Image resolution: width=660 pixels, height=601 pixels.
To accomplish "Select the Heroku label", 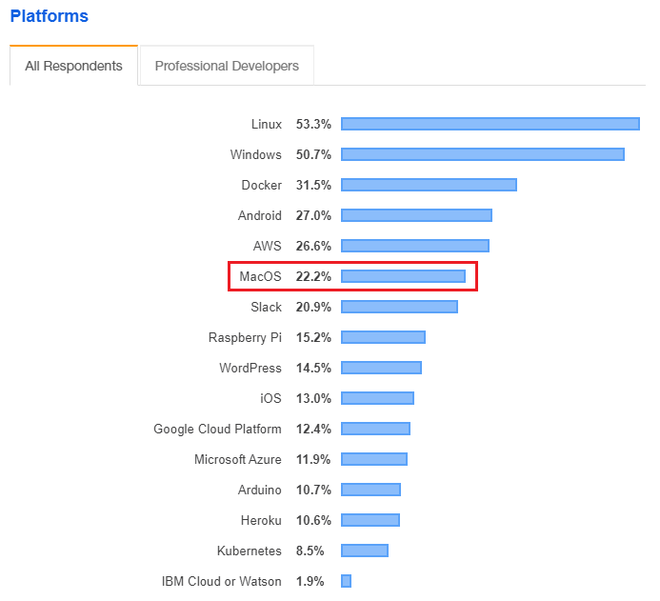I will 261,520.
